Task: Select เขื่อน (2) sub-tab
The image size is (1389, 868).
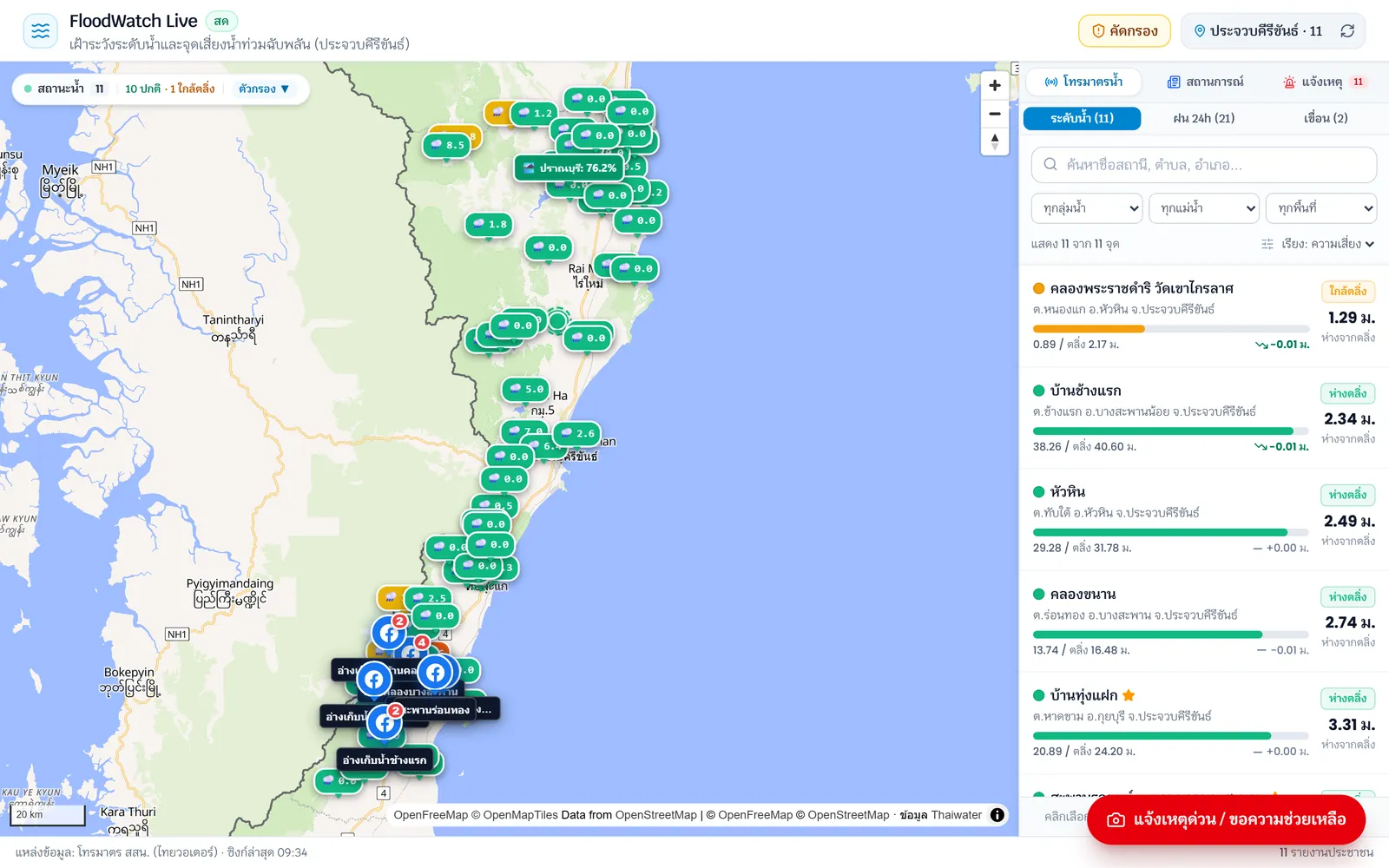Action: pos(1326,118)
